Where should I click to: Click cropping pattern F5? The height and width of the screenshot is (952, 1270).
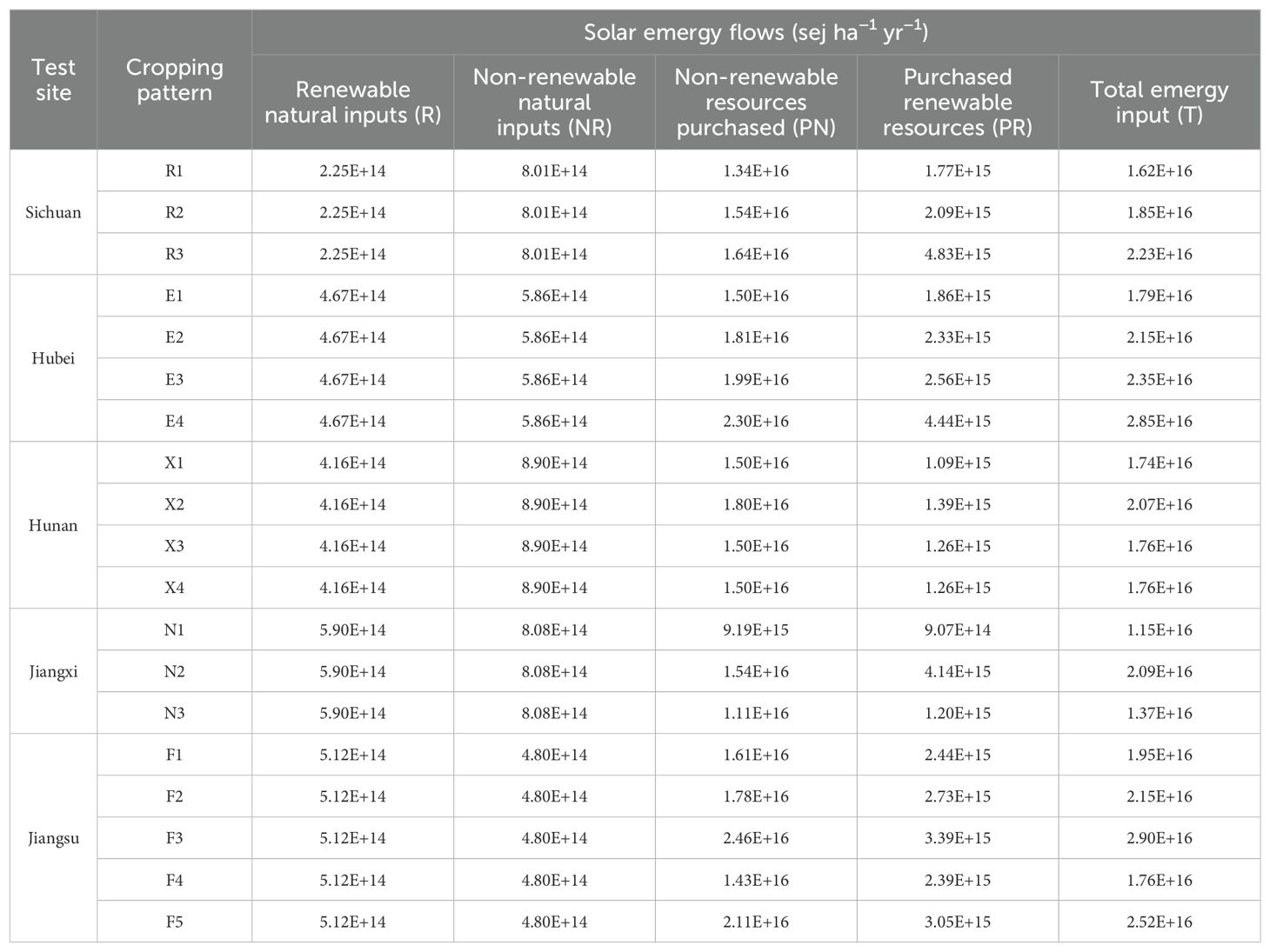[x=174, y=922]
